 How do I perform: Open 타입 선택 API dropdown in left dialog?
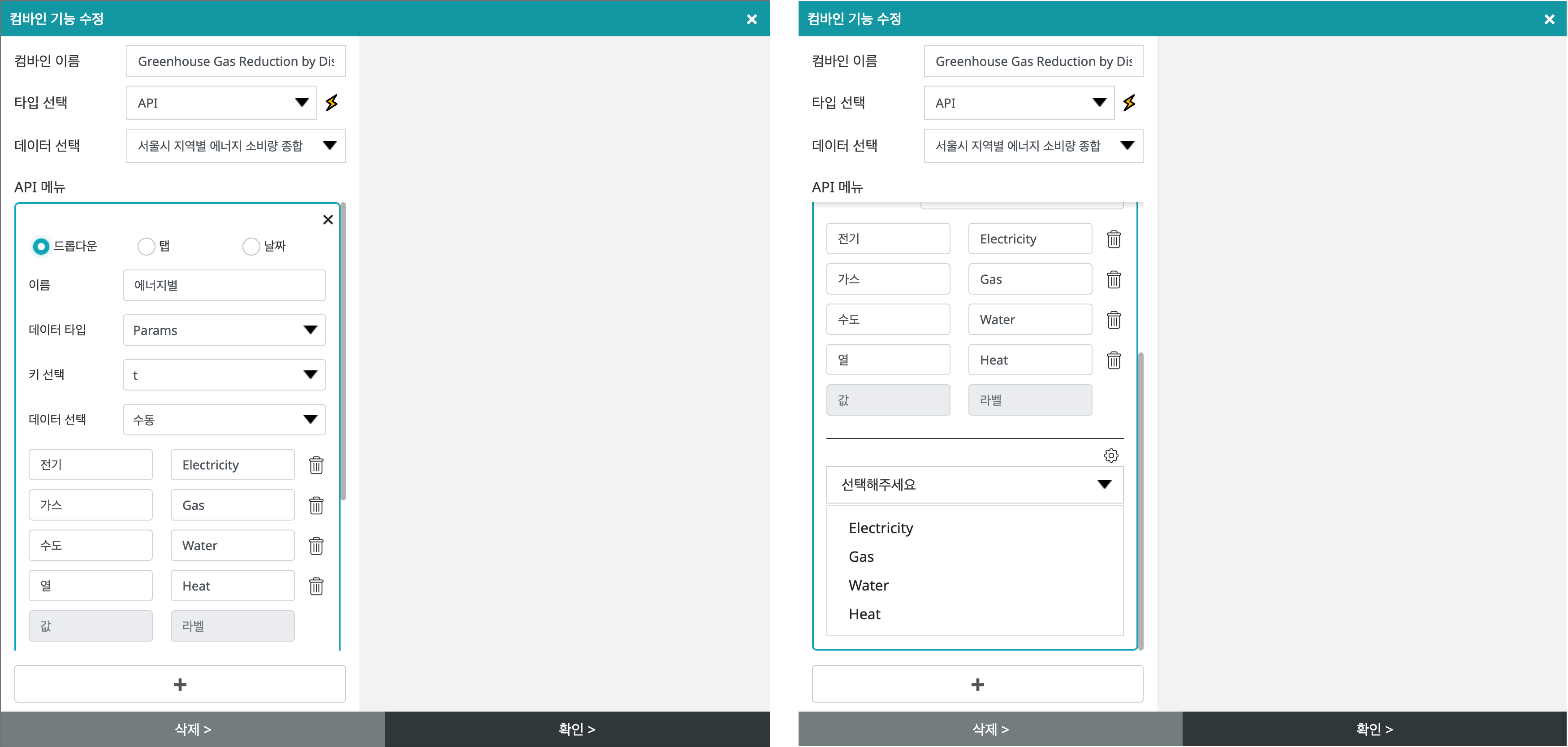coord(221,103)
